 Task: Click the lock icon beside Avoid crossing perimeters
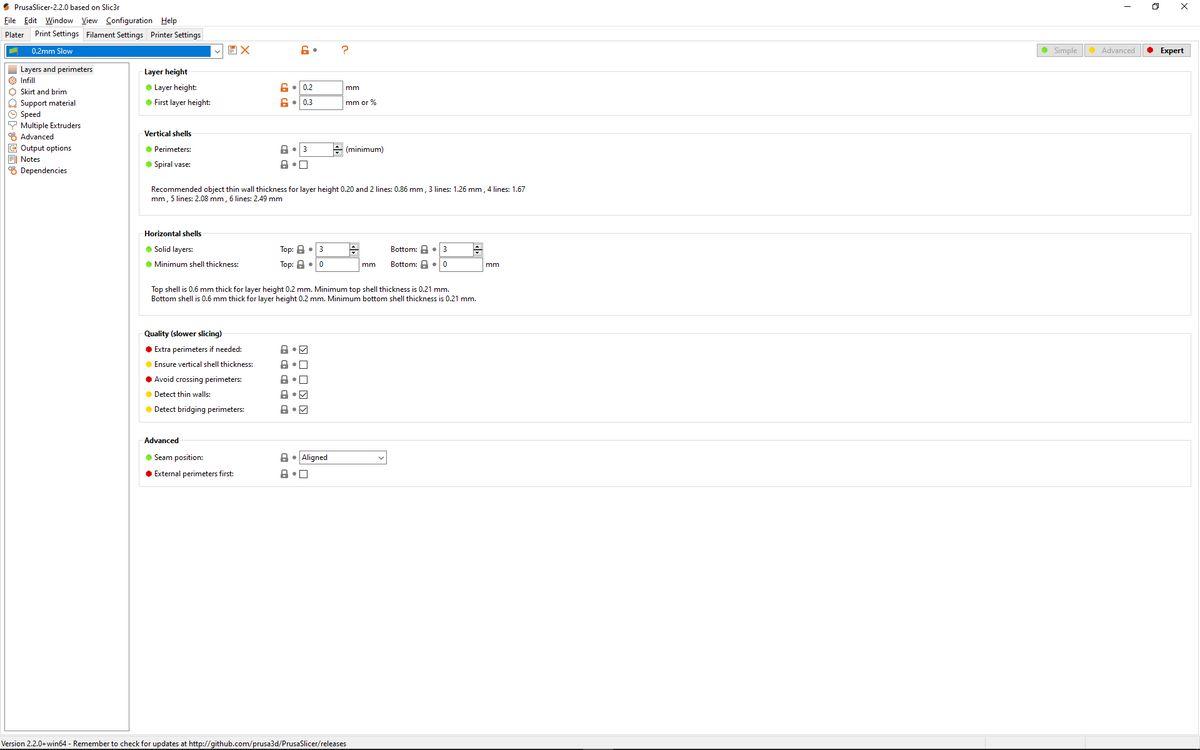click(284, 379)
